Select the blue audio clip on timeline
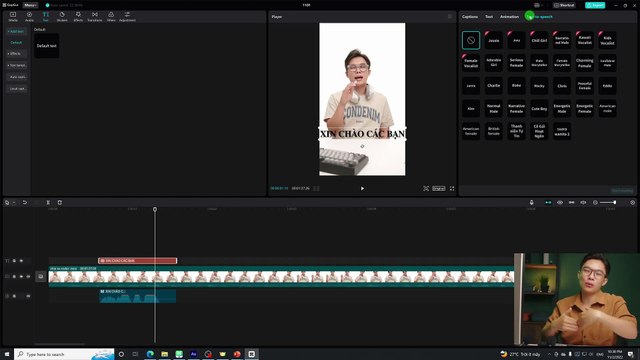This screenshot has height=360, width=640. pyautogui.click(x=138, y=296)
